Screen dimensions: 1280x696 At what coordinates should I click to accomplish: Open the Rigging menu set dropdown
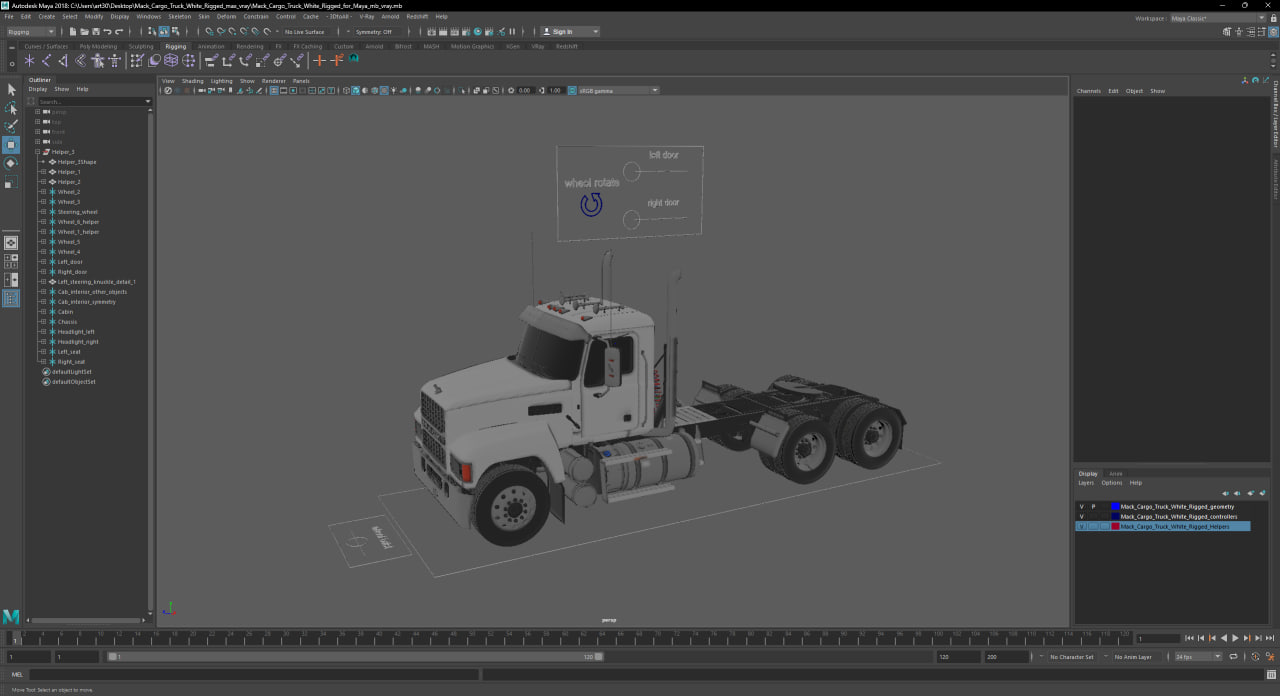(x=30, y=32)
